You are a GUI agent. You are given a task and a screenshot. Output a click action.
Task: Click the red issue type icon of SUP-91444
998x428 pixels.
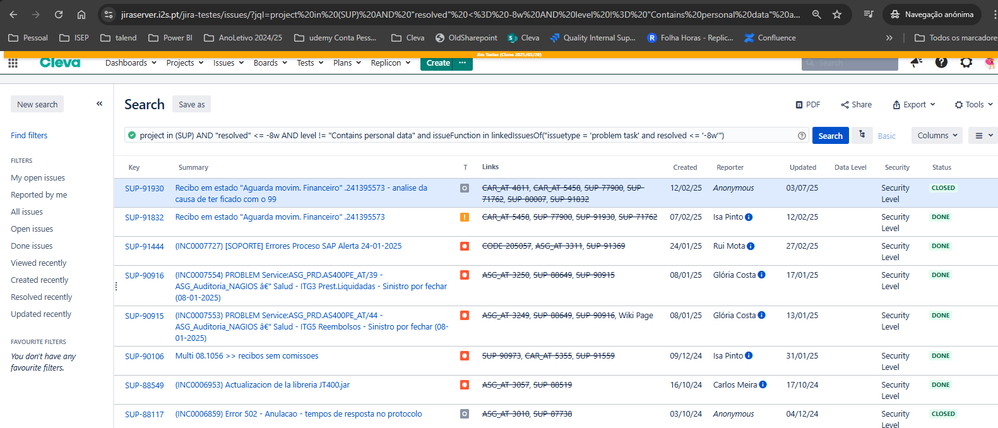point(465,246)
